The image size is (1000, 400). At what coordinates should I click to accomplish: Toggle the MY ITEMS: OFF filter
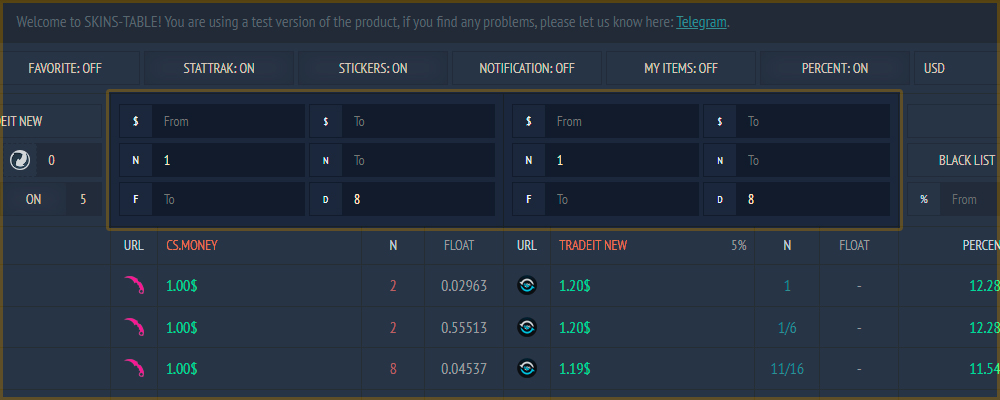pyautogui.click(x=680, y=68)
